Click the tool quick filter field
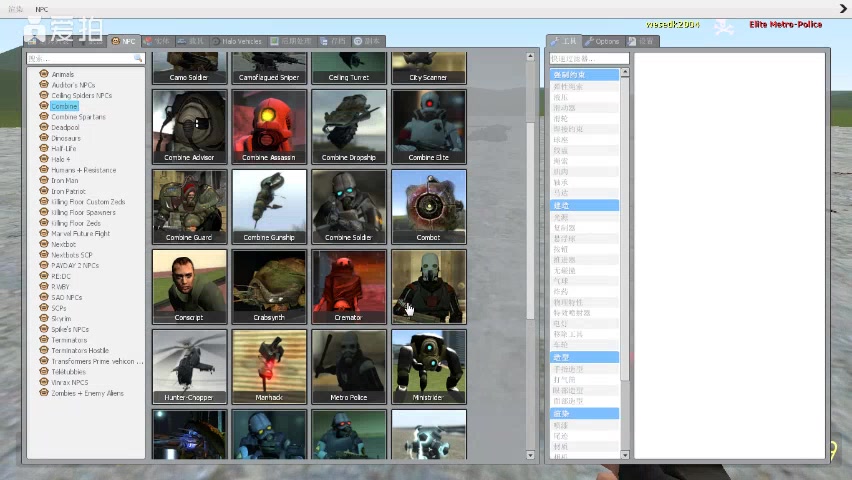Viewport: 852px width, 480px height. coord(589,58)
